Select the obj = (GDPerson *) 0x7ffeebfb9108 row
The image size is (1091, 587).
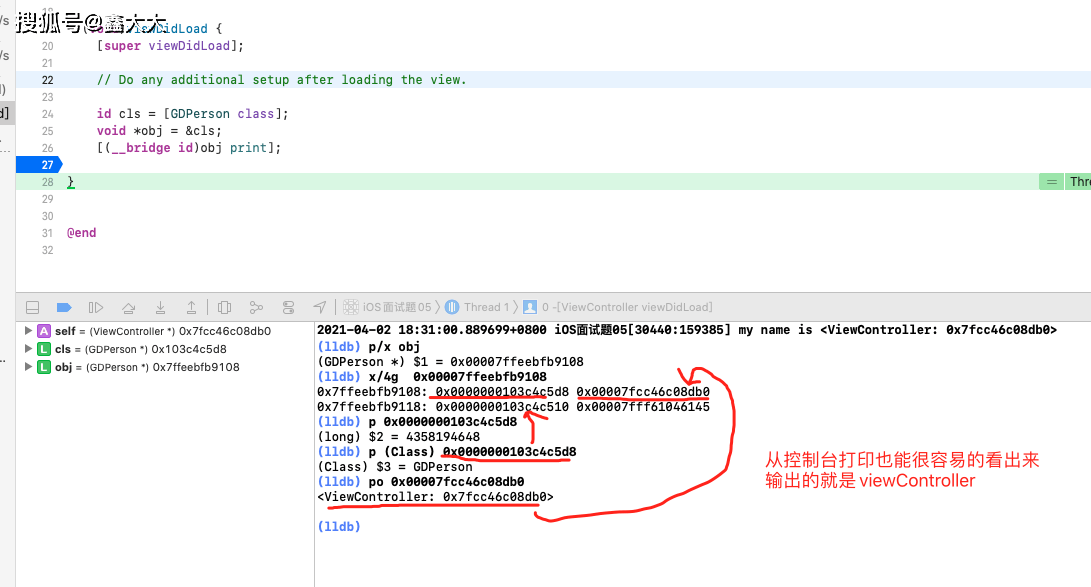point(165,367)
